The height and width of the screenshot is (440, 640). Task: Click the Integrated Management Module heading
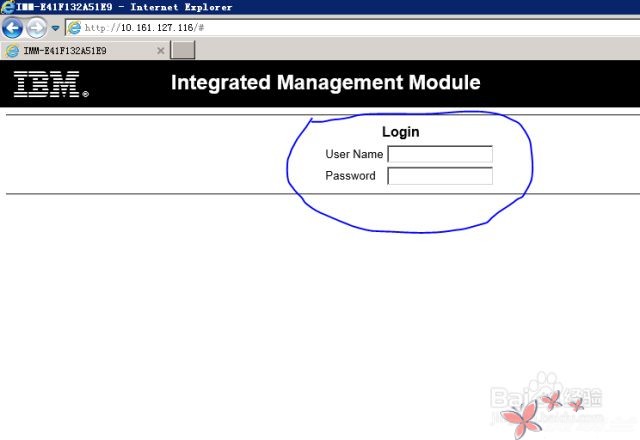pyautogui.click(x=326, y=82)
